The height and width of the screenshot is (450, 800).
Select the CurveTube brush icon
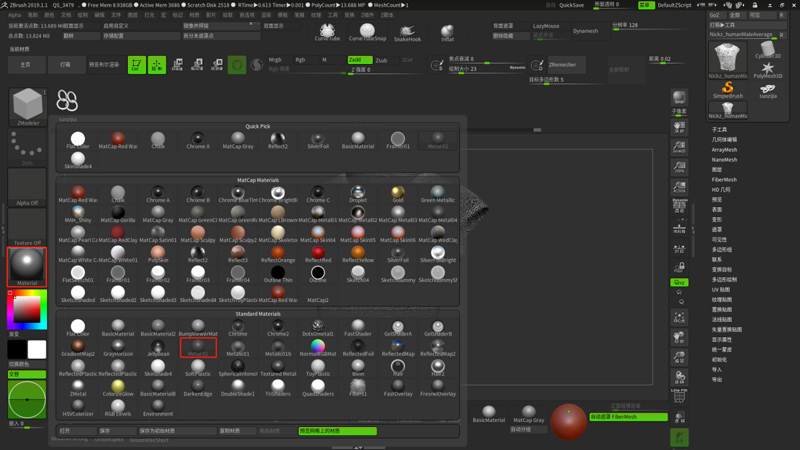[327, 30]
